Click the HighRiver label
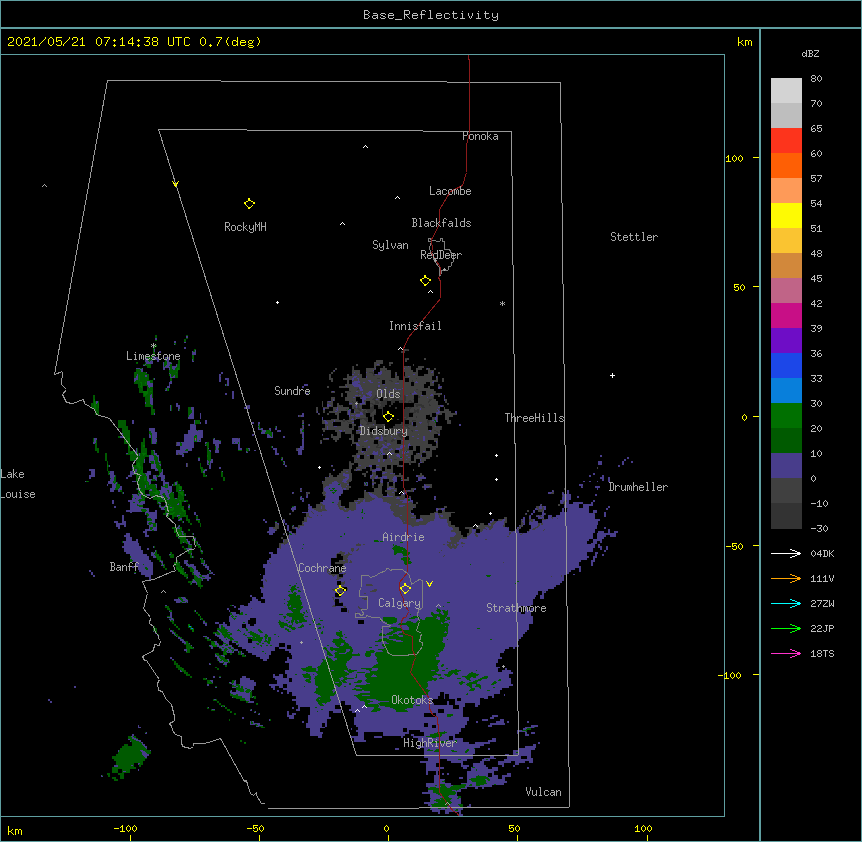862x842 pixels. 430,743
